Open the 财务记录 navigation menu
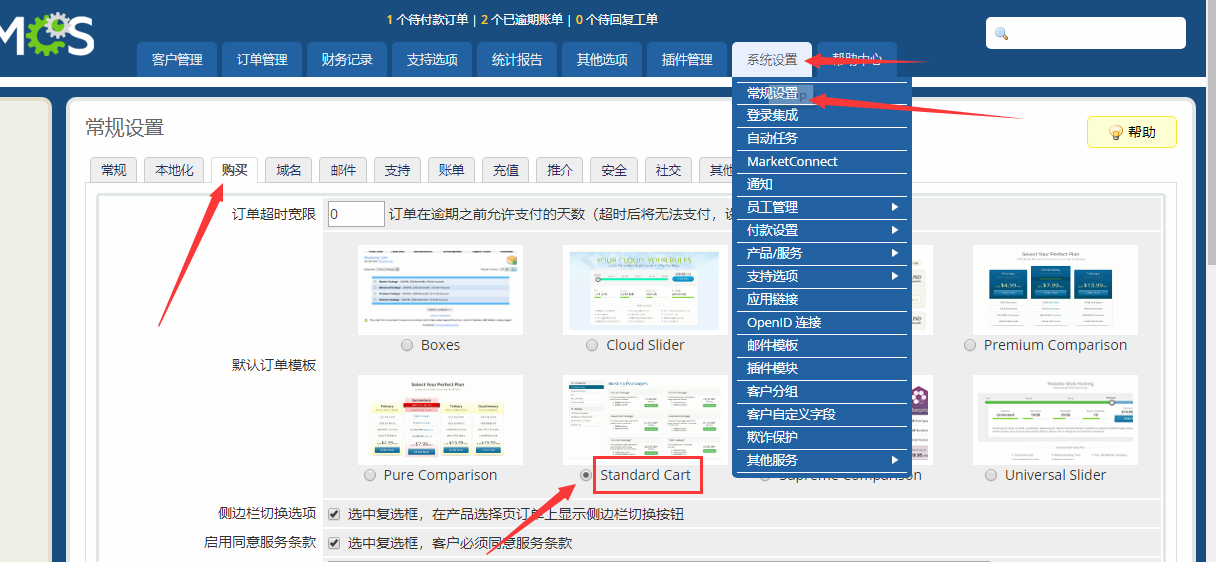 [x=347, y=59]
